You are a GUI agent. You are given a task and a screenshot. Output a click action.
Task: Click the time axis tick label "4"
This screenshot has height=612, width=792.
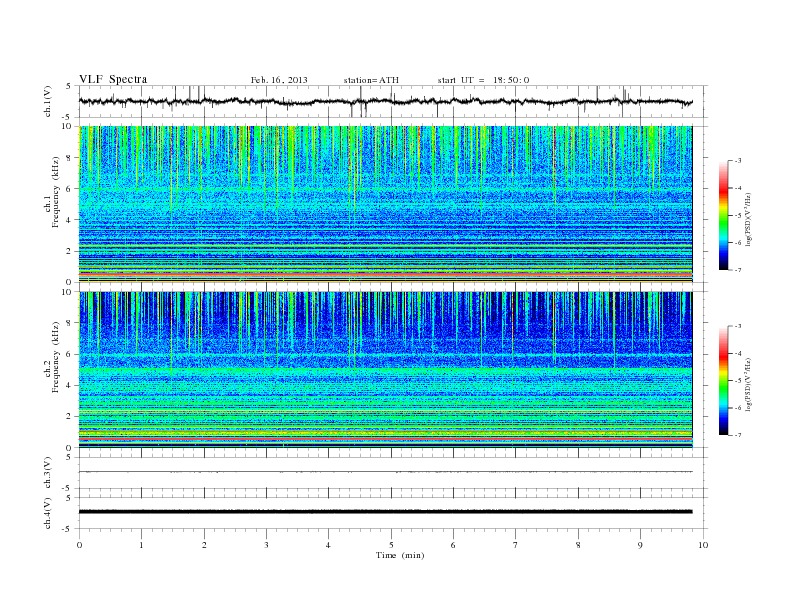click(x=328, y=545)
